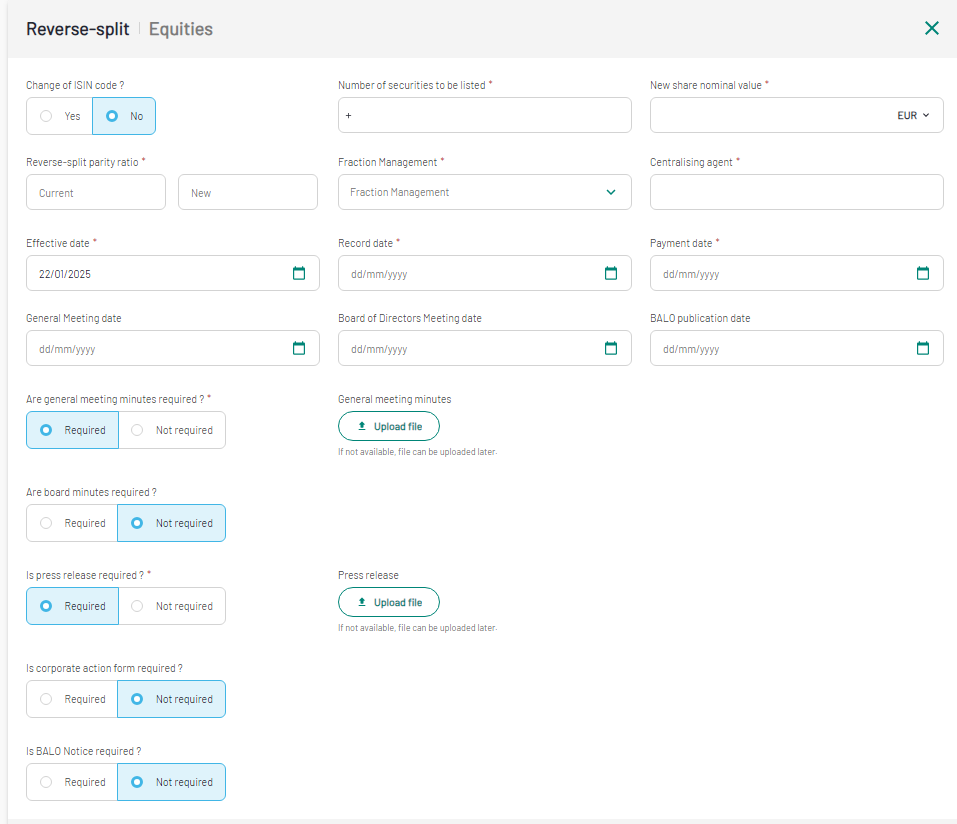This screenshot has width=957, height=824.
Task: Click the Number of securities input field
Action: (485, 116)
